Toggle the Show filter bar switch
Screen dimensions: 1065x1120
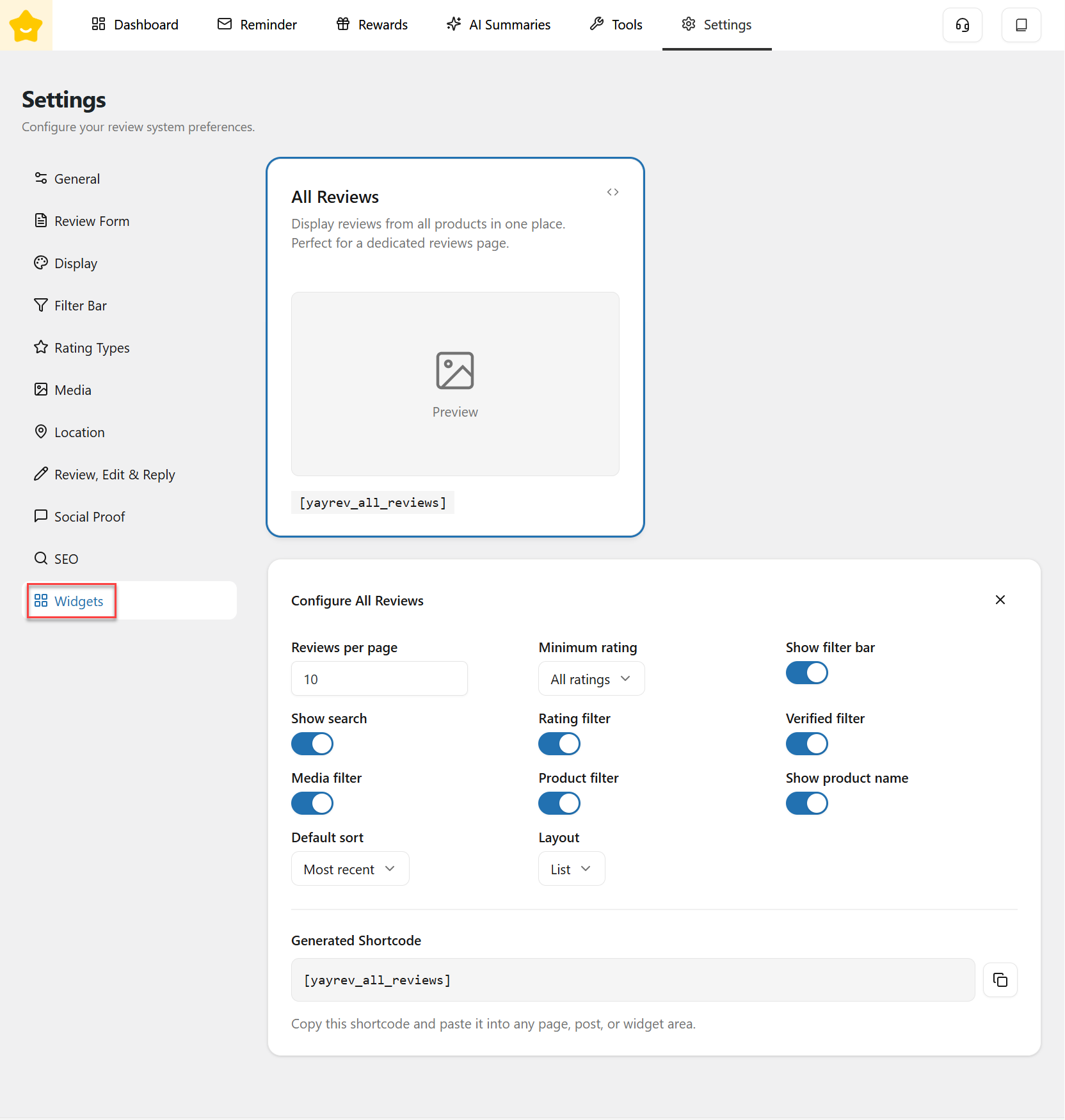pyautogui.click(x=806, y=673)
